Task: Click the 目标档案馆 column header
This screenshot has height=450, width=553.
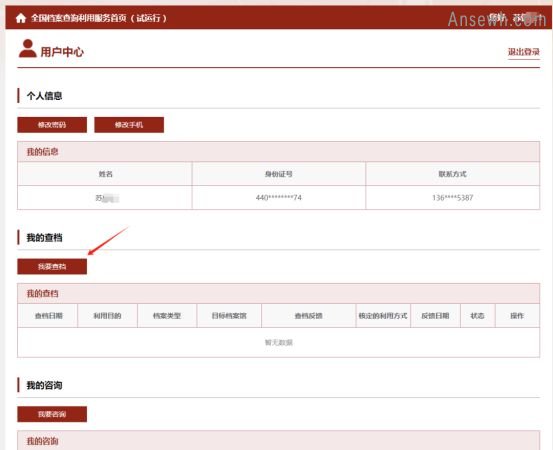Action: coord(229,316)
